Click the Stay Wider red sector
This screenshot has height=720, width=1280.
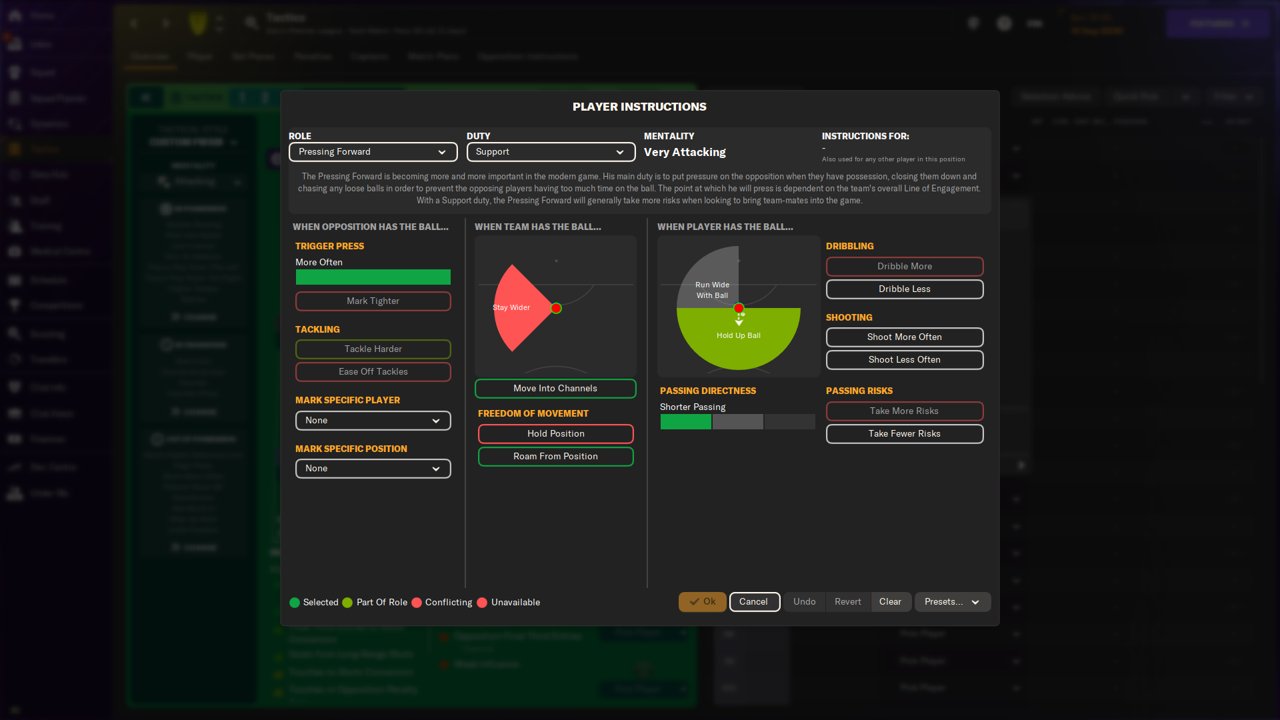click(517, 308)
